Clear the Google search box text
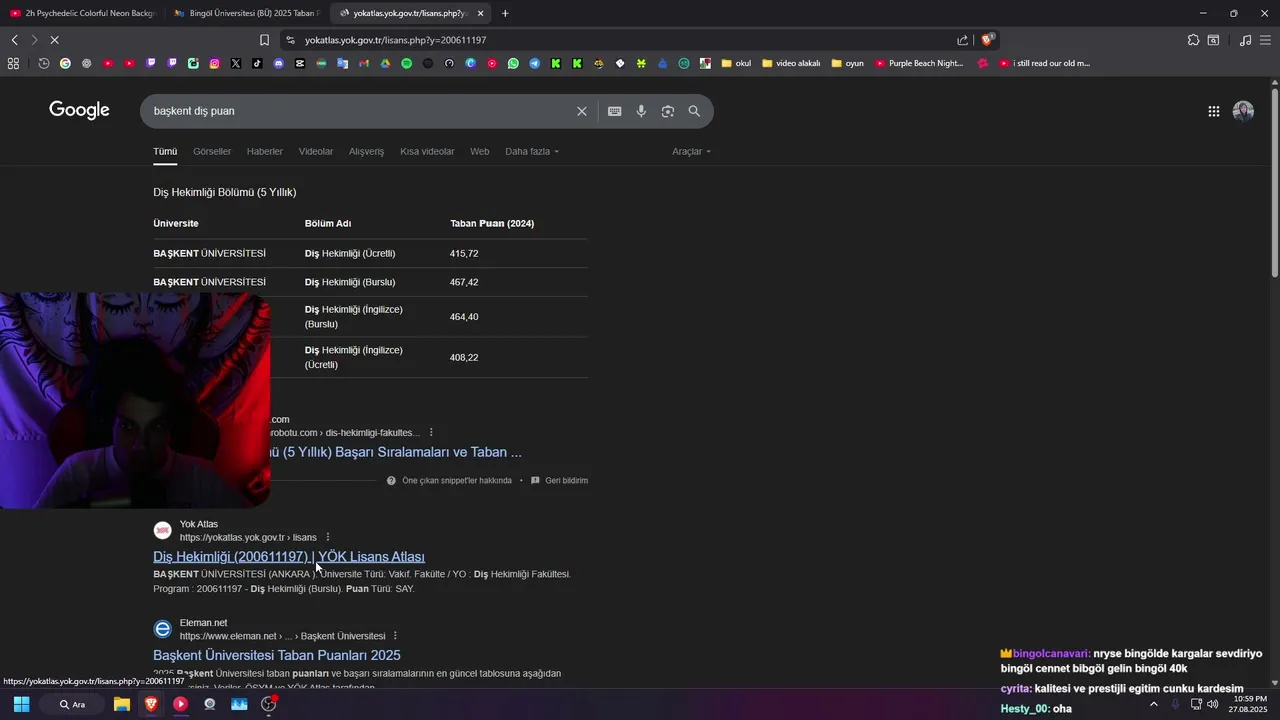 581,111
